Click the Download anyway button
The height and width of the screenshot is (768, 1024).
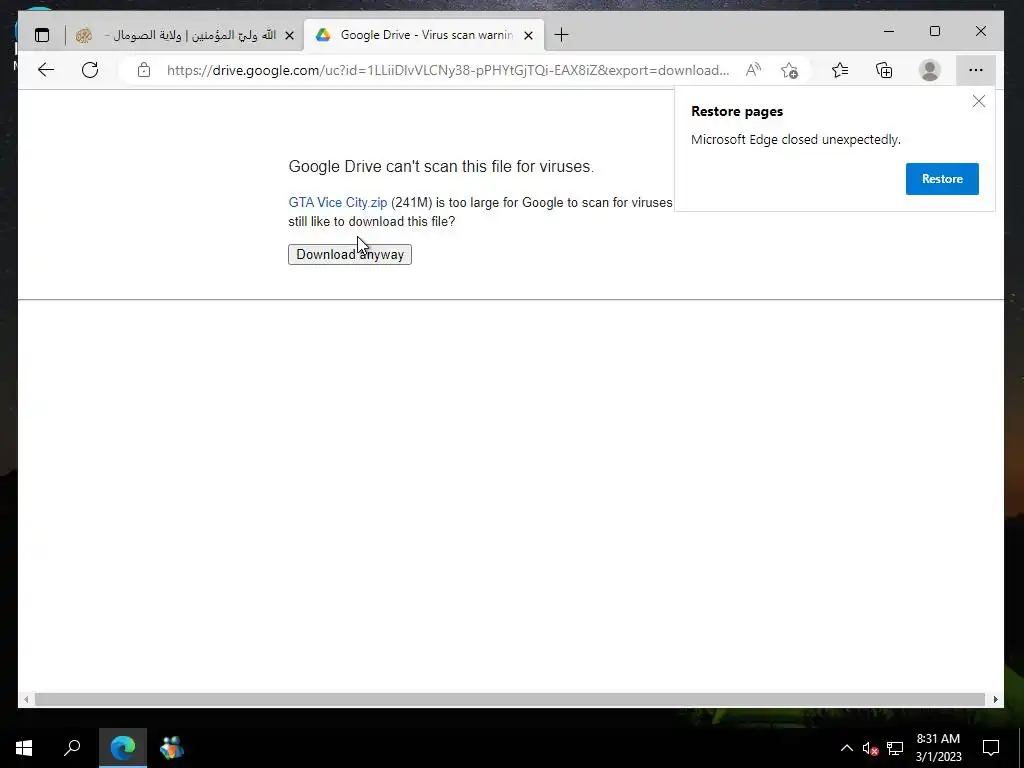tap(350, 255)
